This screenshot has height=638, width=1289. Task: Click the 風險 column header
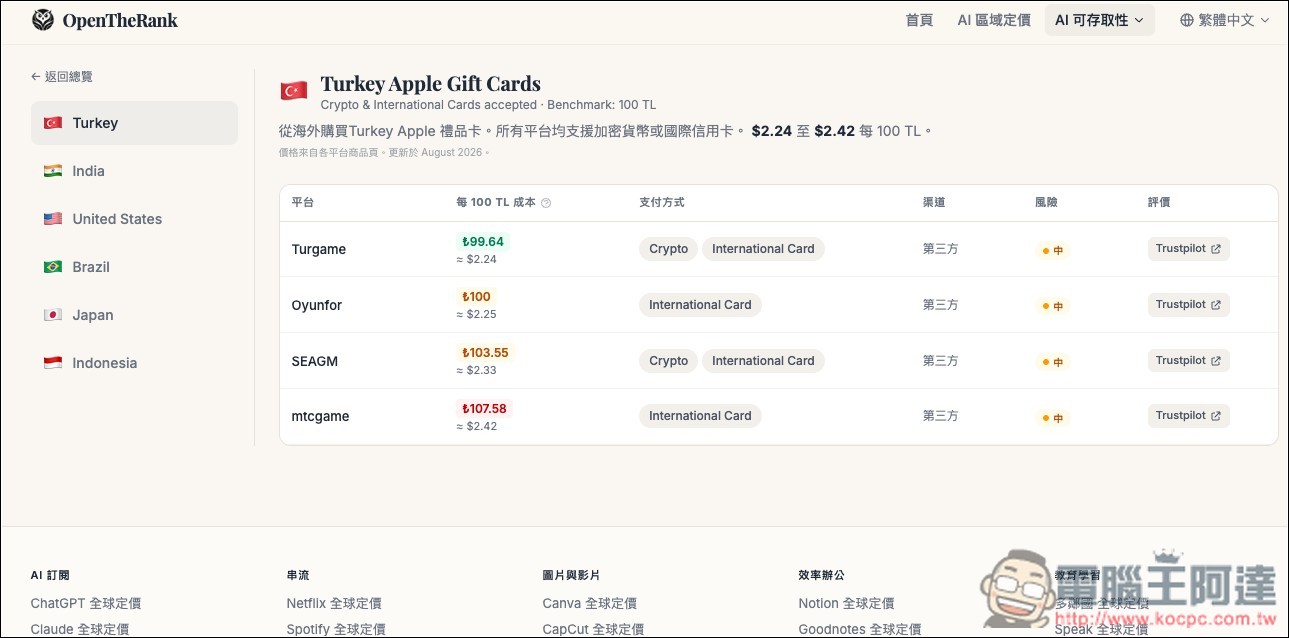click(x=1047, y=203)
